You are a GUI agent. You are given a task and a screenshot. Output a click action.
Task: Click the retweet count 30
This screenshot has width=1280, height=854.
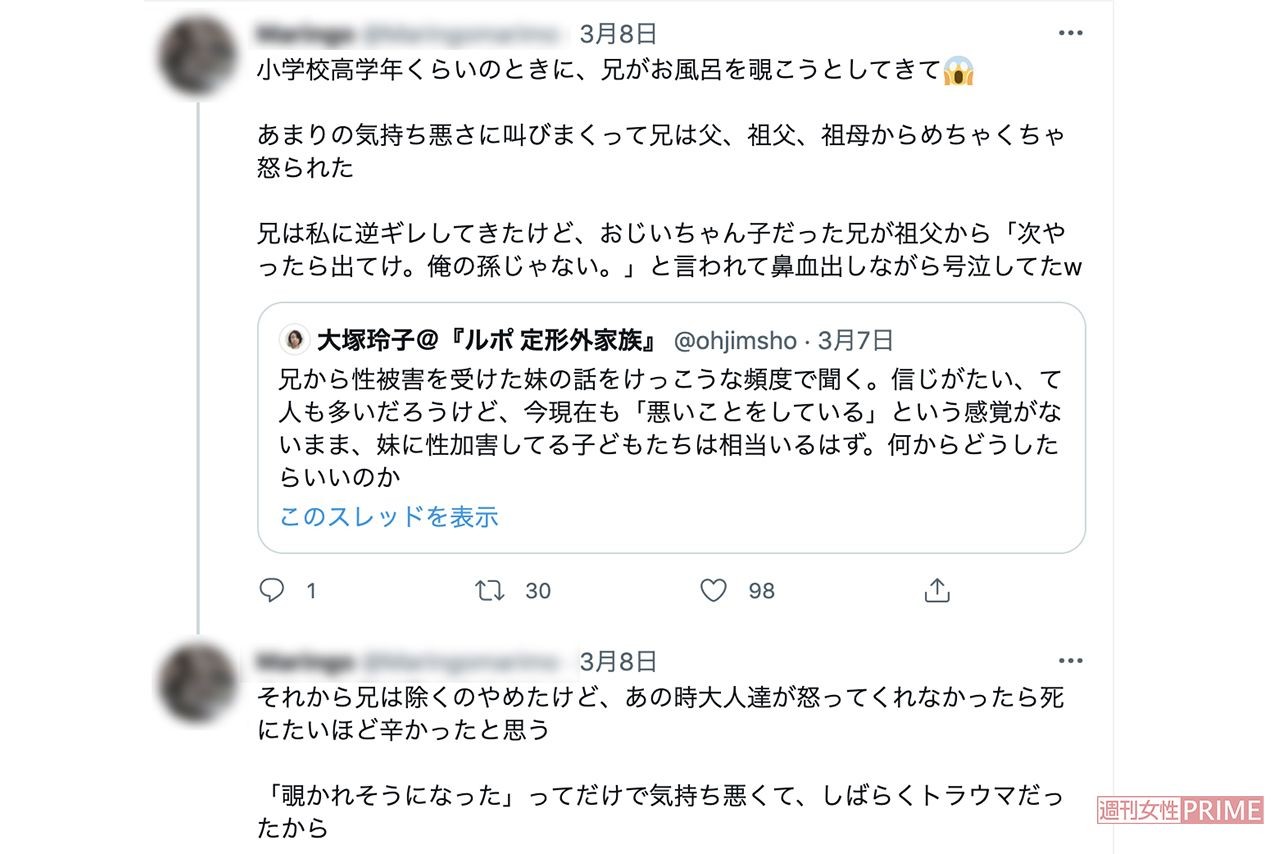point(538,591)
